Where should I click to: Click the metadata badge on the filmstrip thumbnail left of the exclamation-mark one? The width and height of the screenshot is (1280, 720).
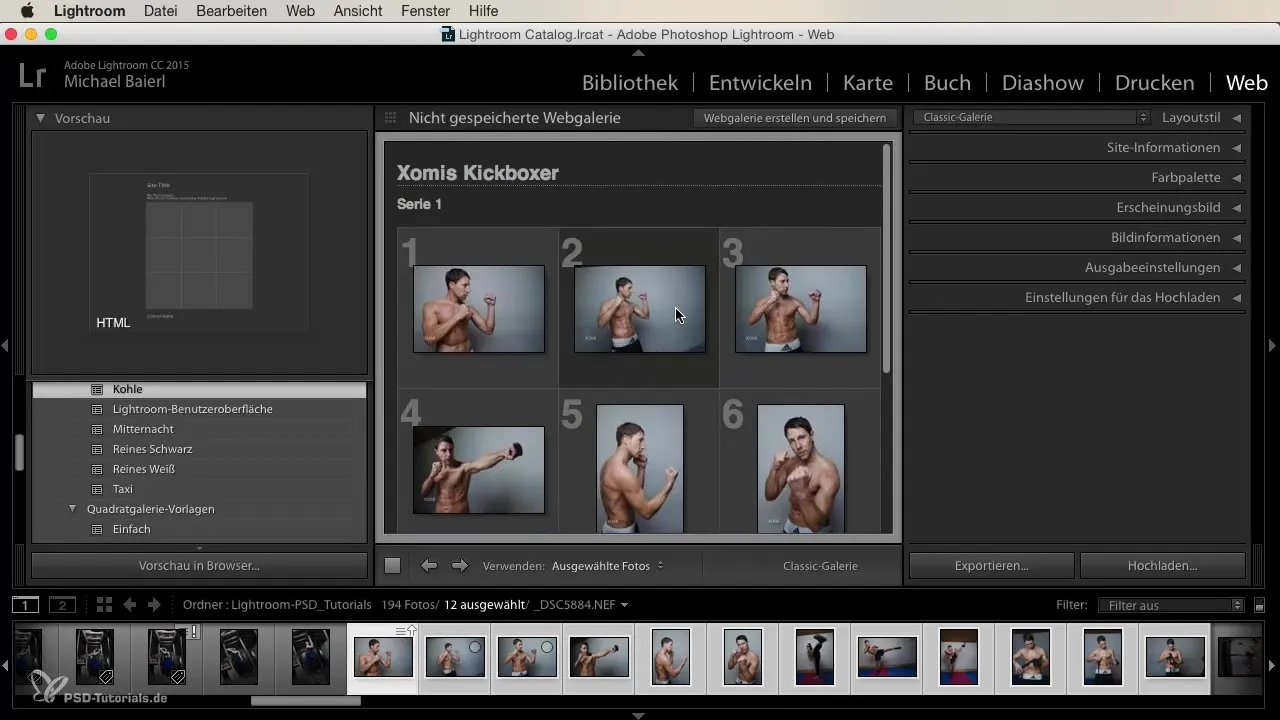tap(105, 677)
